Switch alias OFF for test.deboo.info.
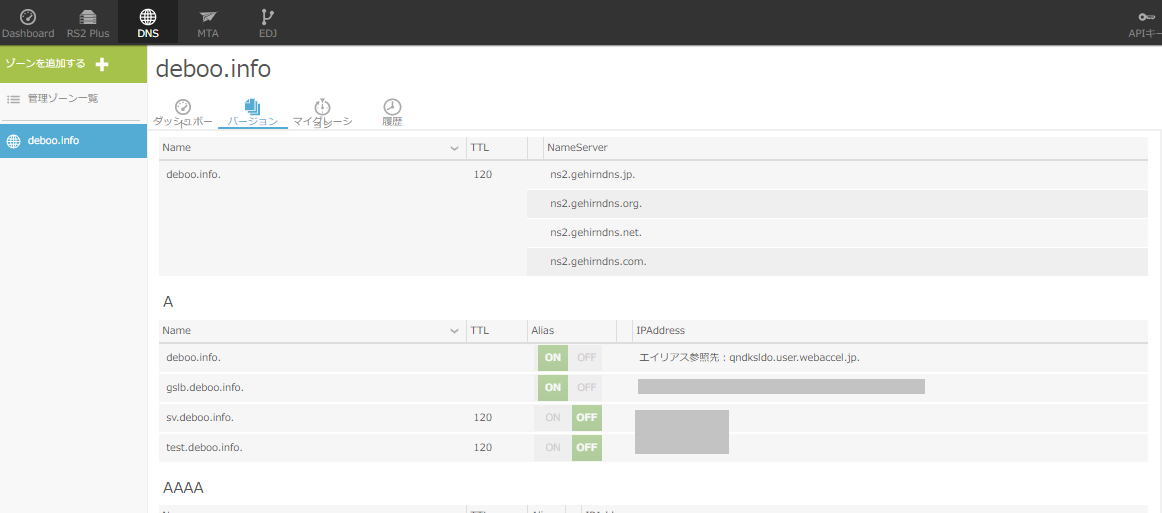 pos(586,448)
